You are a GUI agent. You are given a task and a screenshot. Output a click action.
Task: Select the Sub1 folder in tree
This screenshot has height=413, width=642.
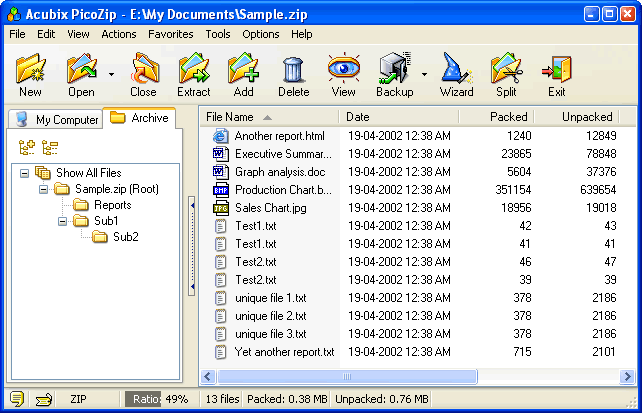[x=96, y=221]
